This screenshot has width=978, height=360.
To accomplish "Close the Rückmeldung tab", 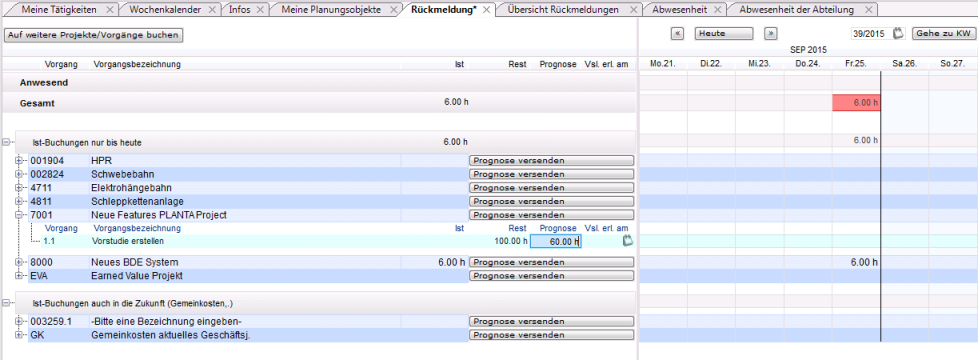I will [x=487, y=10].
